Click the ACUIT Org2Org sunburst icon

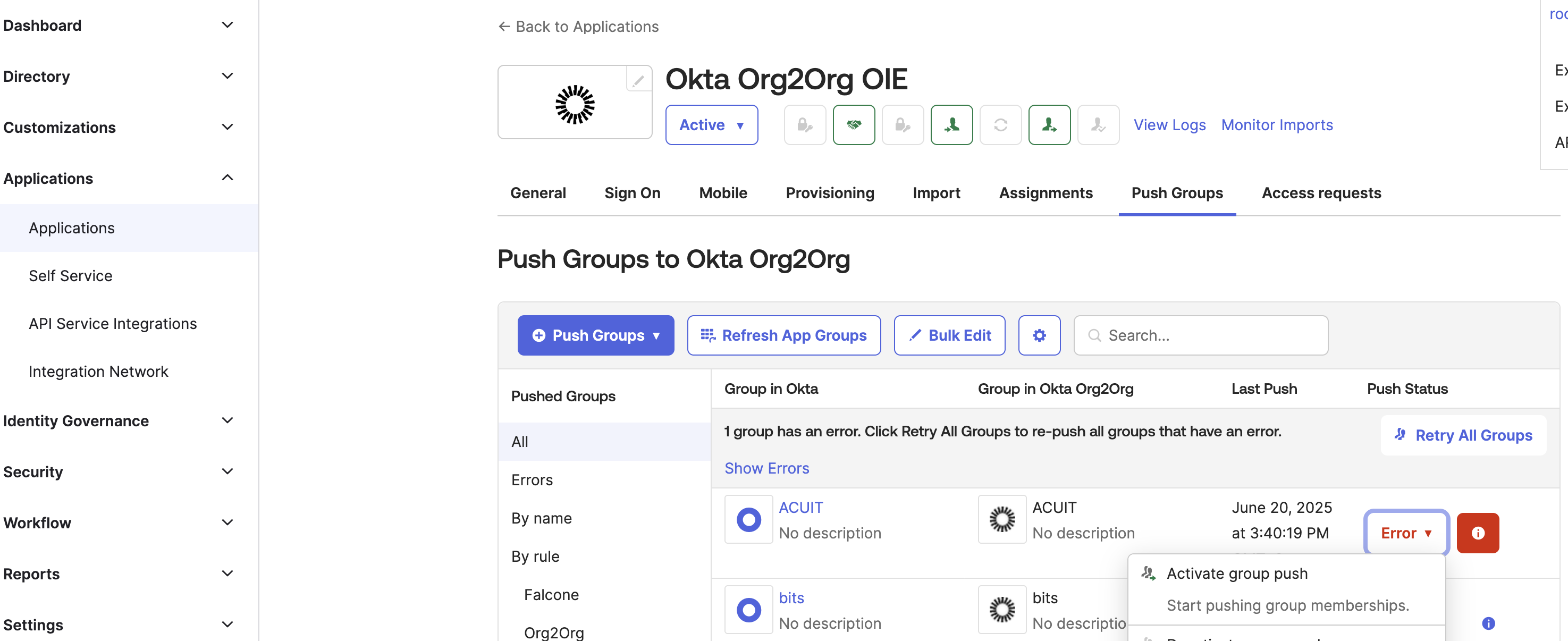point(1002,519)
